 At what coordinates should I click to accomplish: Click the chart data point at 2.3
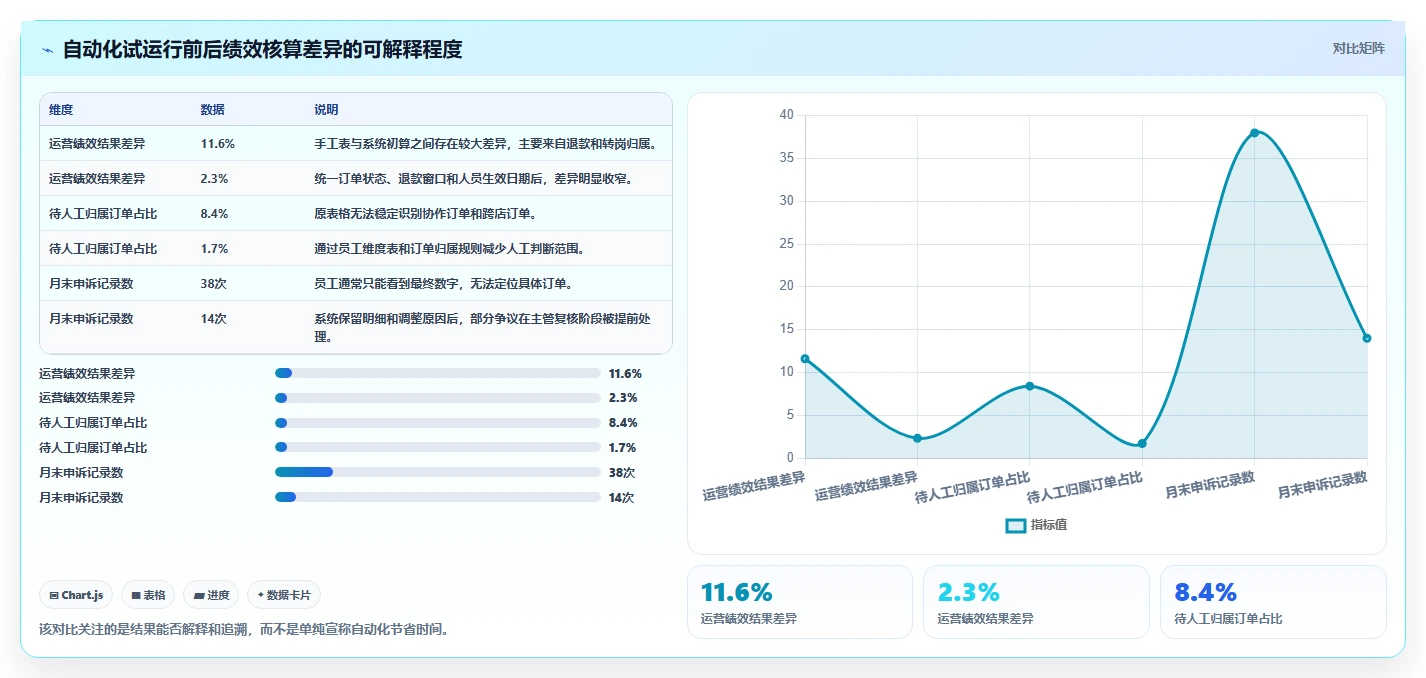tap(917, 438)
